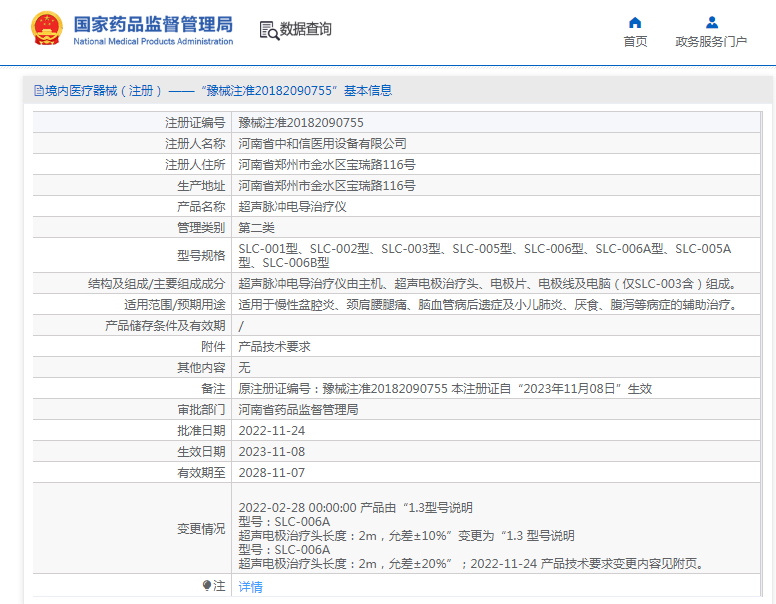Click 第二类 management class value

tap(256, 228)
